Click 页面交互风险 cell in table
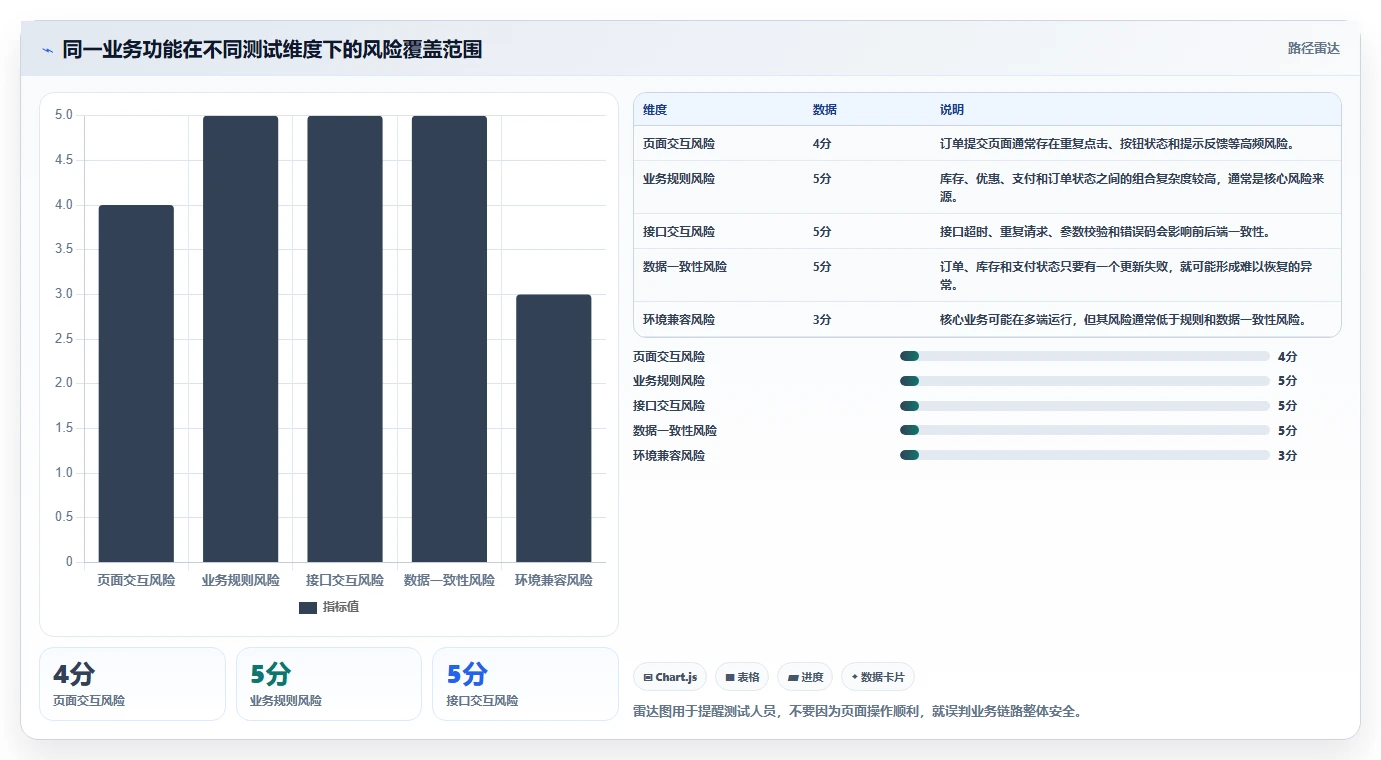 (x=679, y=144)
